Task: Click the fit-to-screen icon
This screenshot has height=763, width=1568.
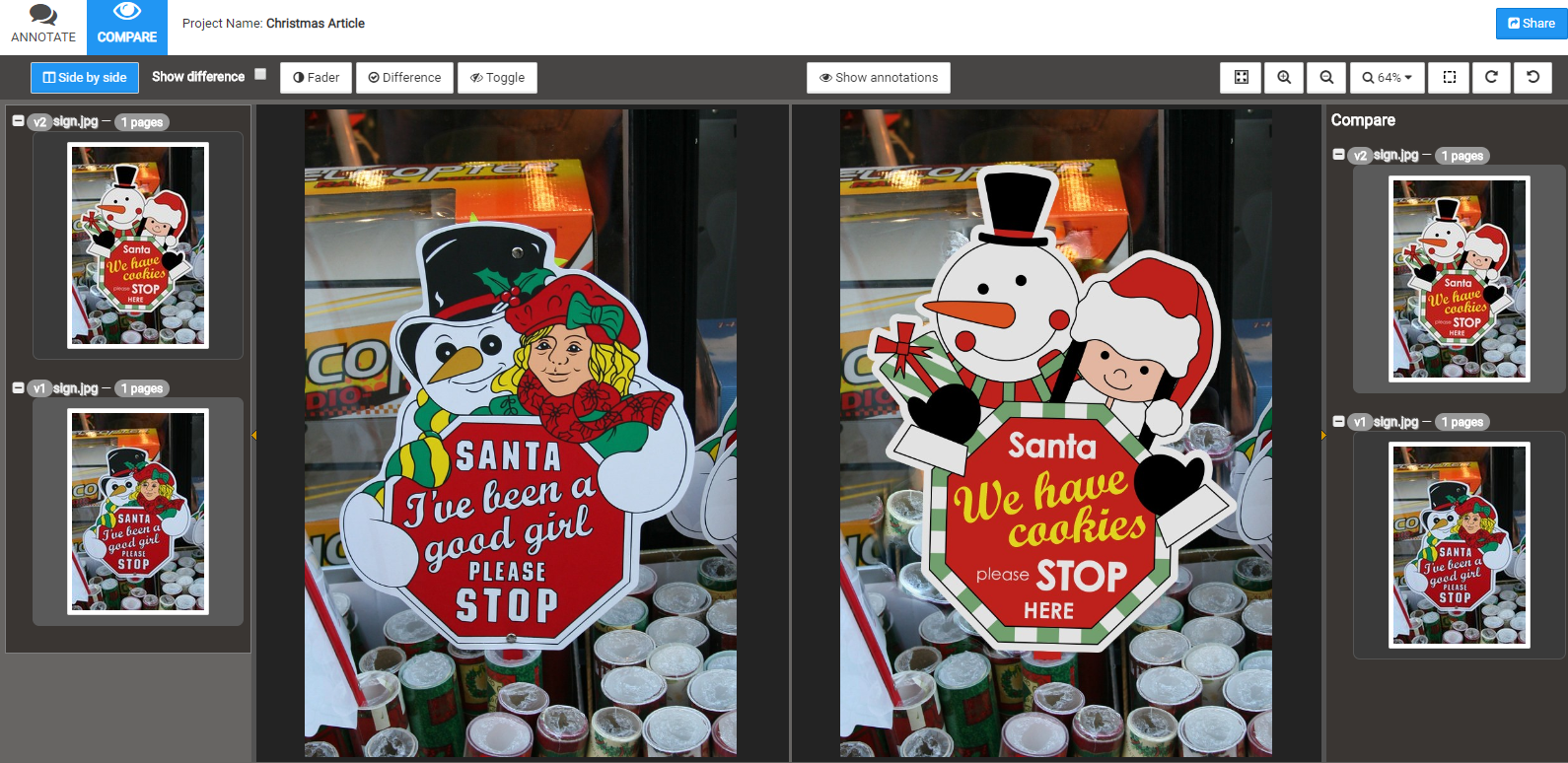Action: pyautogui.click(x=1242, y=77)
